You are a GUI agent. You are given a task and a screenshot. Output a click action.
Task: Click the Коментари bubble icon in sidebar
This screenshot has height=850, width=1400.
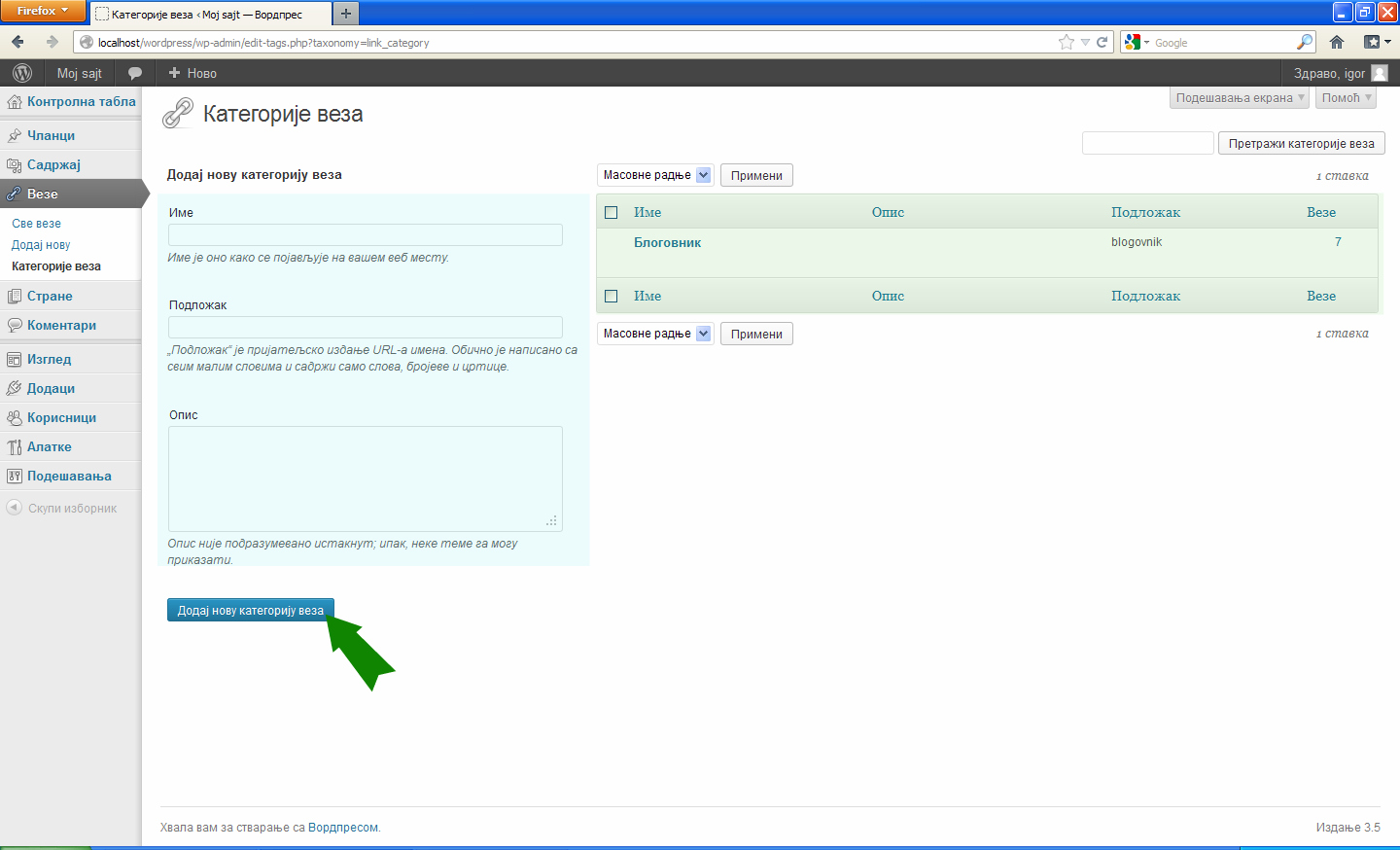click(14, 325)
